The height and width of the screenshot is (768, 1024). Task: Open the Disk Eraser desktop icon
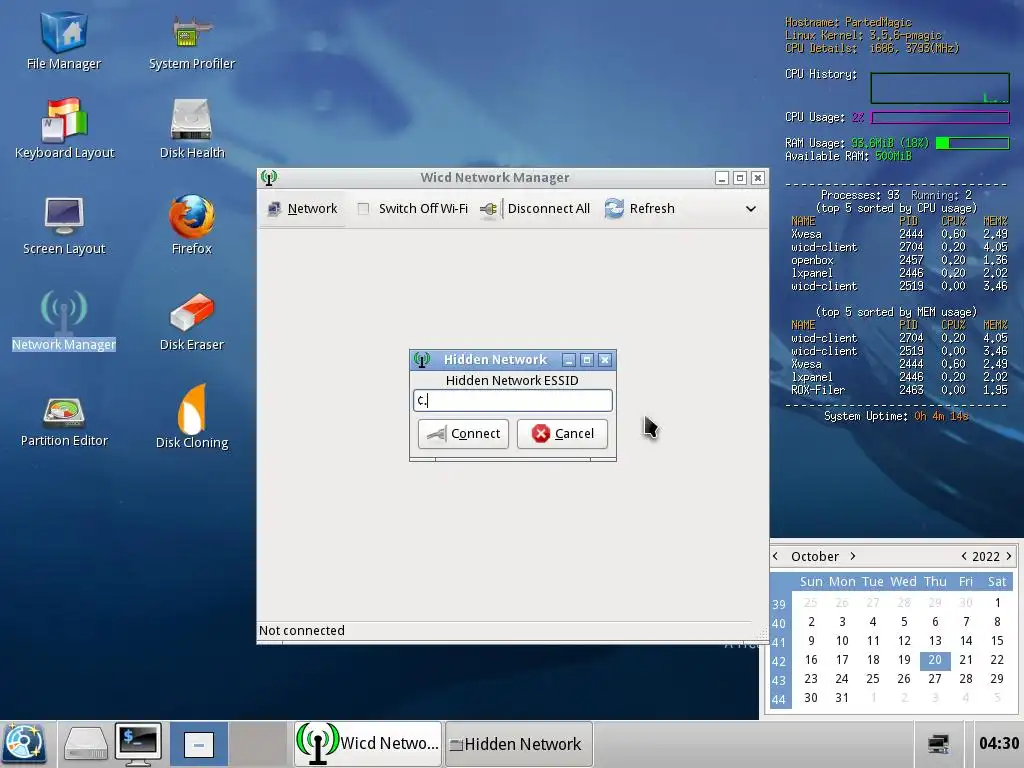pos(191,321)
